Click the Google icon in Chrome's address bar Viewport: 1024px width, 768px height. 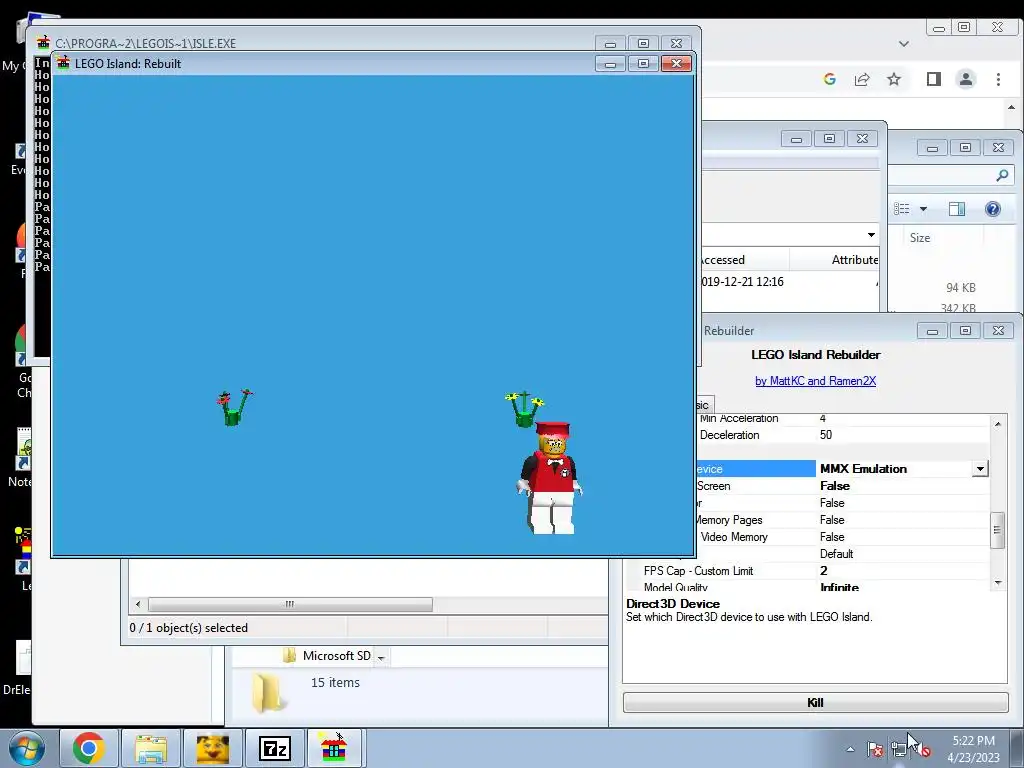point(829,79)
